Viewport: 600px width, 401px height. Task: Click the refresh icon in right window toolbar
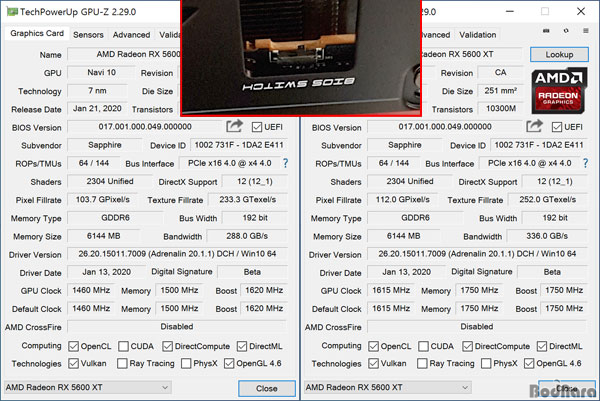[x=566, y=31]
